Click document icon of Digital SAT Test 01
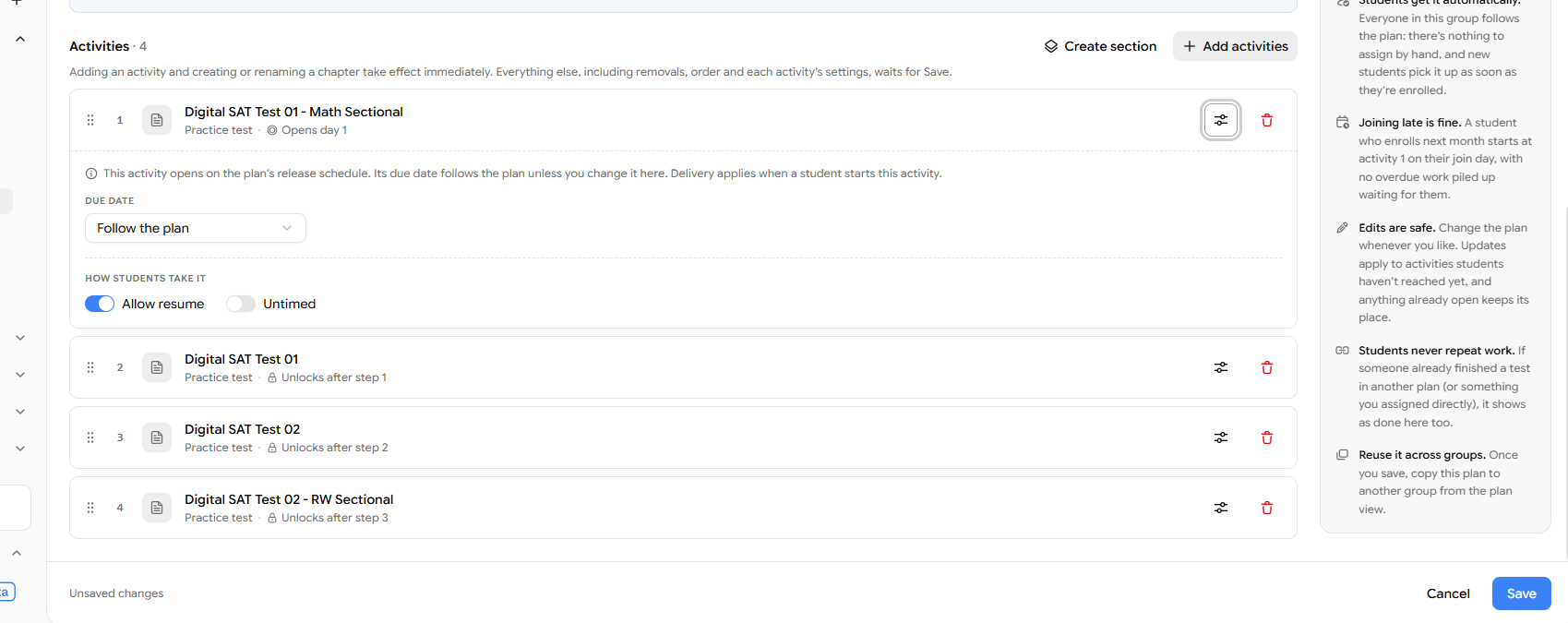 pos(157,367)
